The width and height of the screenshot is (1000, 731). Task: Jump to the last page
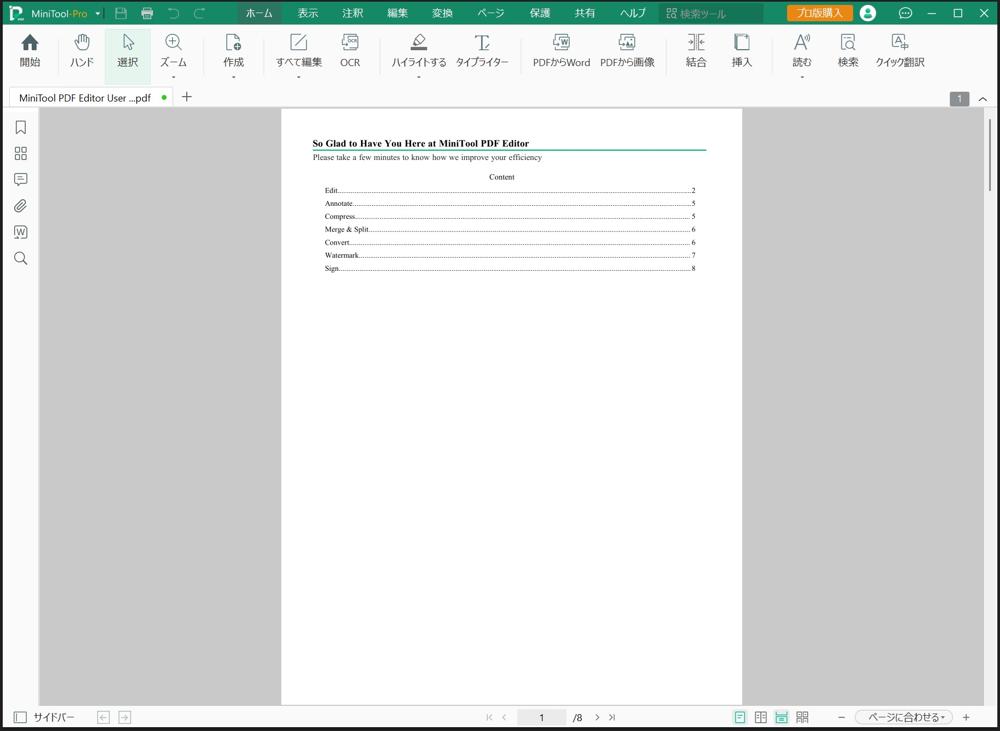click(612, 717)
